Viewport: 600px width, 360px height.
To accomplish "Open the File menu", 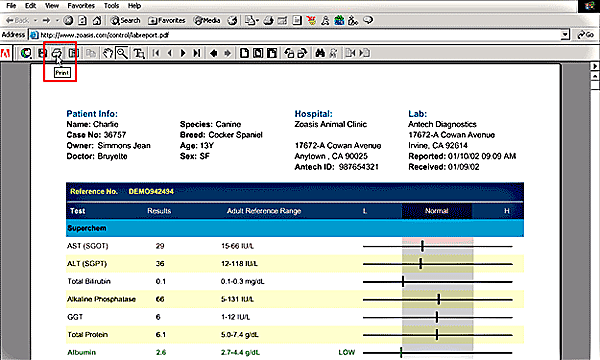I will tap(11, 6).
